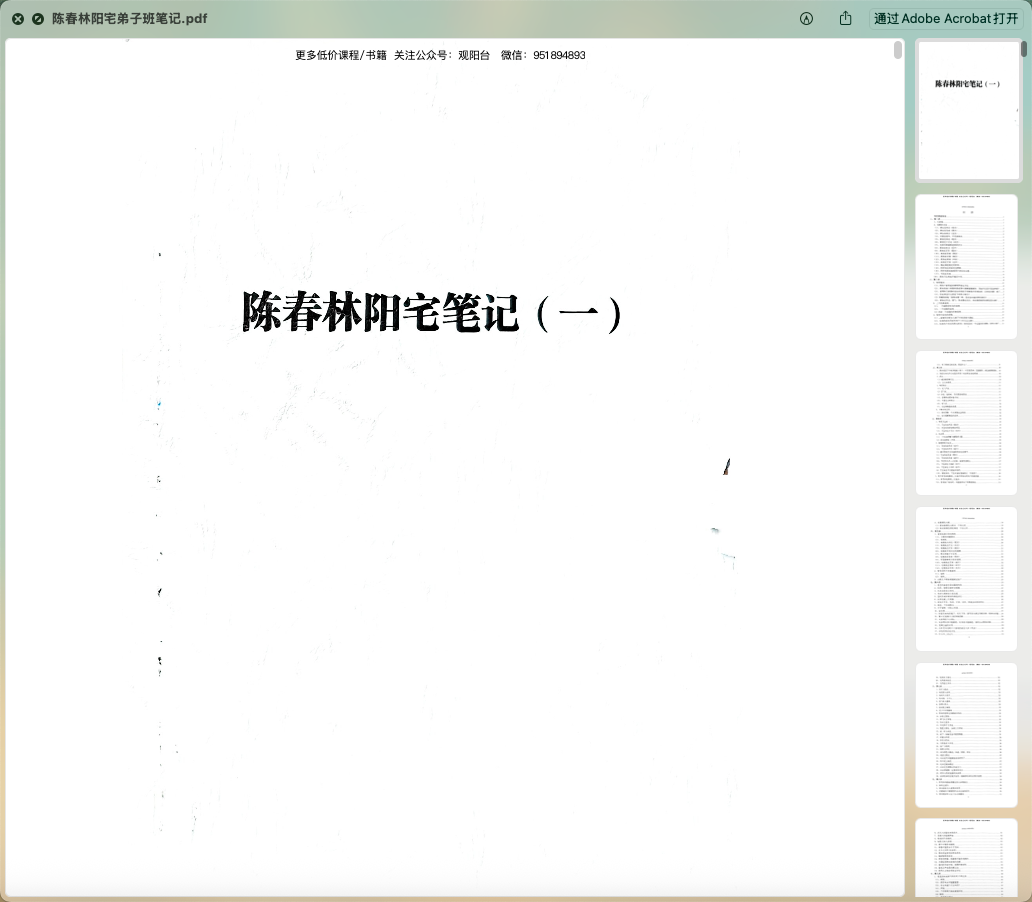The height and width of the screenshot is (902, 1032).
Task: Click the document title 陈春林阳宅笔记（一）
Action: [x=432, y=314]
